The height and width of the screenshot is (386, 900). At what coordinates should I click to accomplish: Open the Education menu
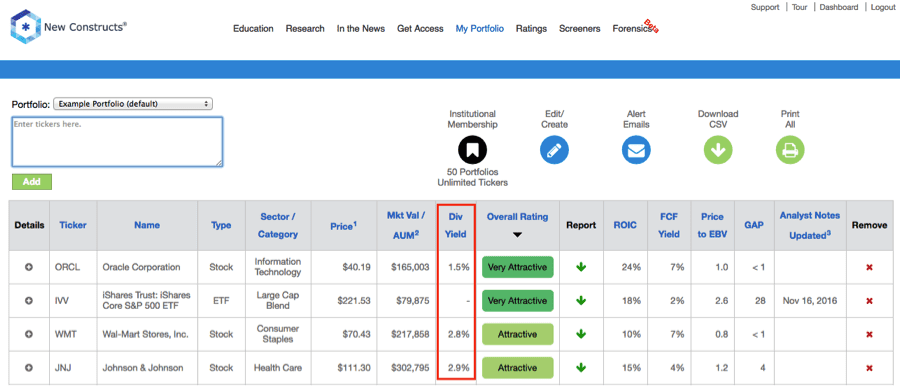[253, 29]
